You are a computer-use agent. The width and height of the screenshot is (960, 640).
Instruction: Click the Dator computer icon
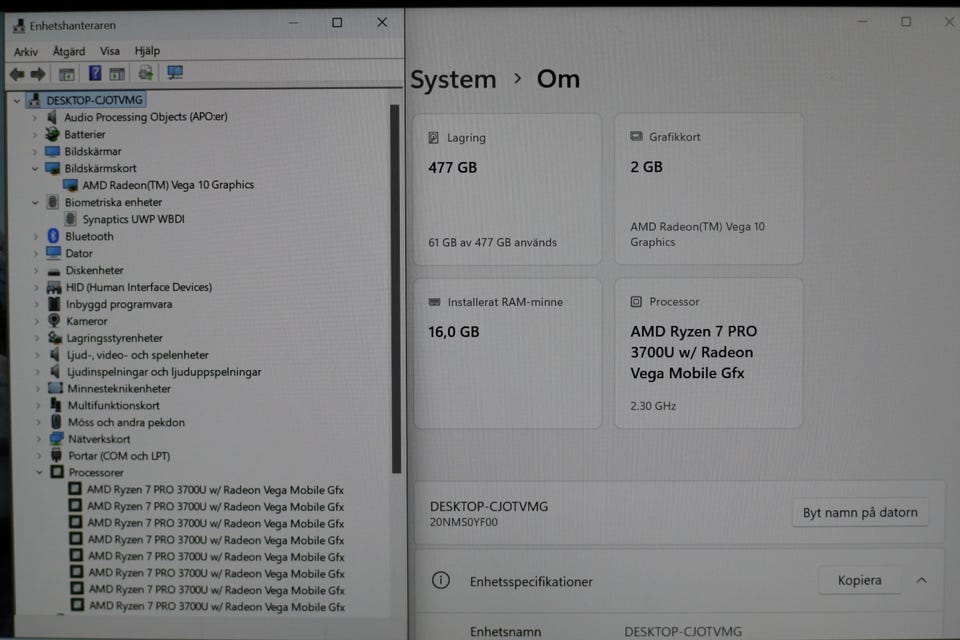[53, 252]
